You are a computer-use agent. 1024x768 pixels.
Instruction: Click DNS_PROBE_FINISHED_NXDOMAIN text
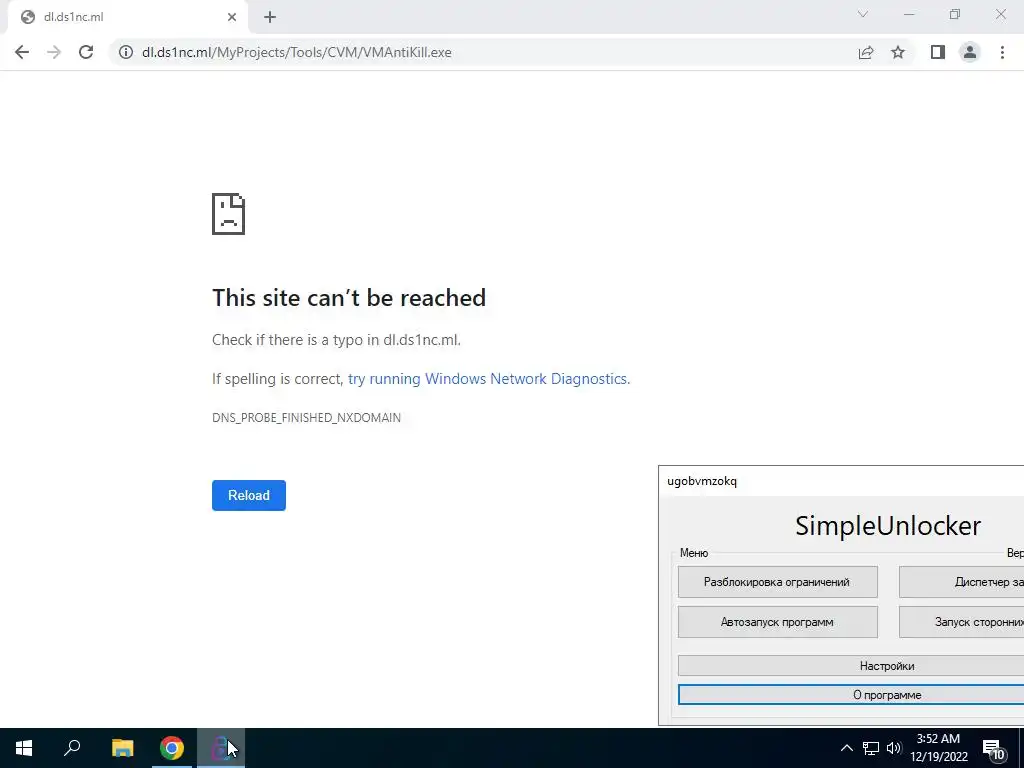coord(306,418)
